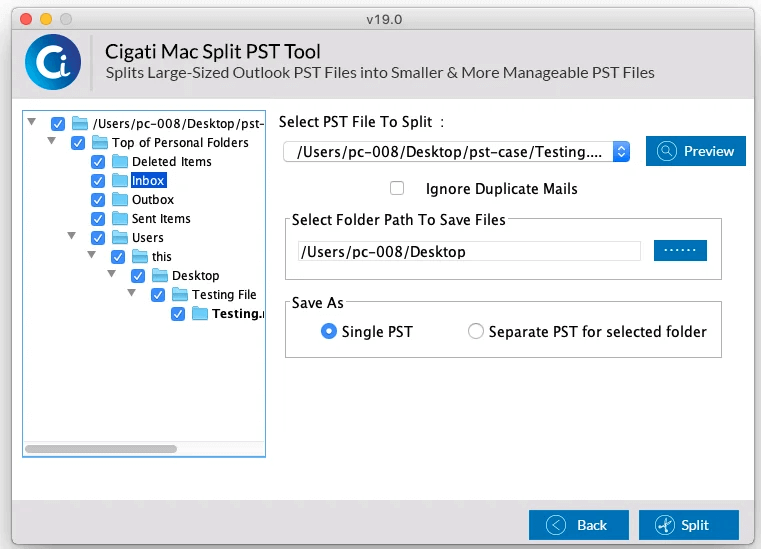This screenshot has height=549, width=761.
Task: Select the Testing File tree label
Action: [224, 295]
